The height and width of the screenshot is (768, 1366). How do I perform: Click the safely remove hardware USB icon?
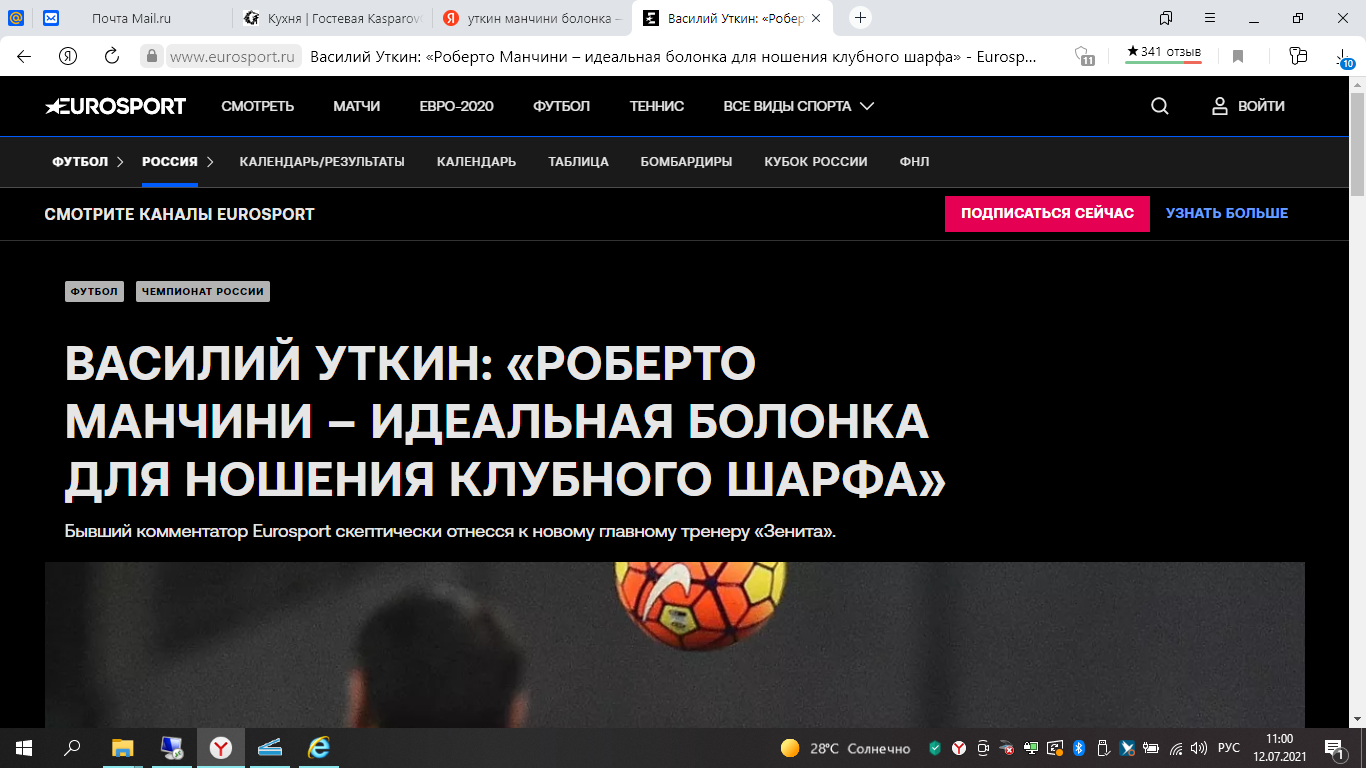click(x=1103, y=748)
